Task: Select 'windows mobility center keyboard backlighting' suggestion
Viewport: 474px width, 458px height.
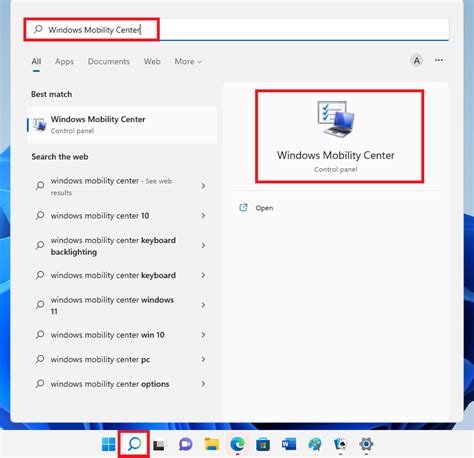Action: (x=113, y=246)
